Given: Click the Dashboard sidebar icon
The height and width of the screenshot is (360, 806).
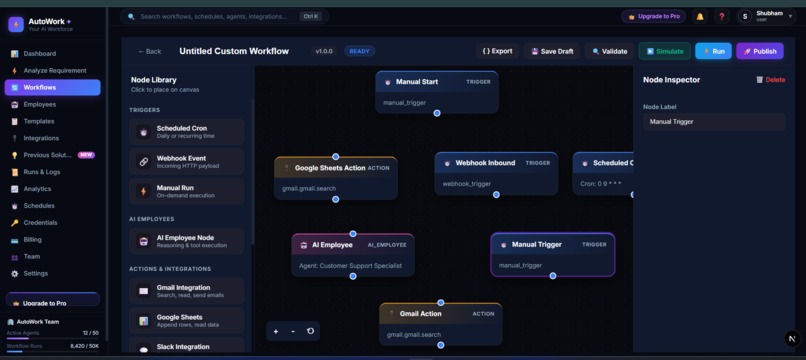Looking at the screenshot, I should pyautogui.click(x=14, y=53).
